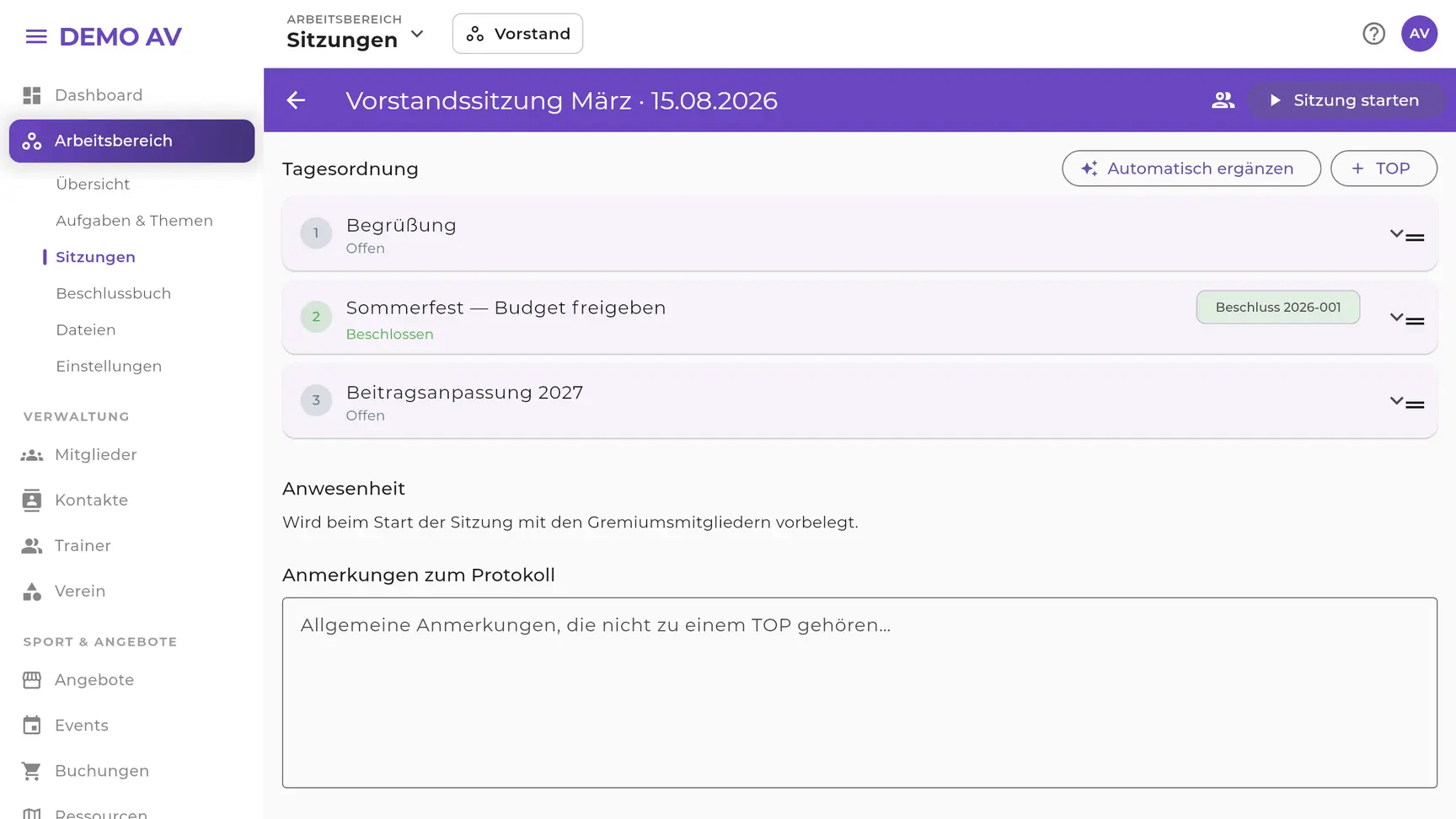Click the Events calendar icon
Screen dimensions: 1456x819
tap(32, 725)
